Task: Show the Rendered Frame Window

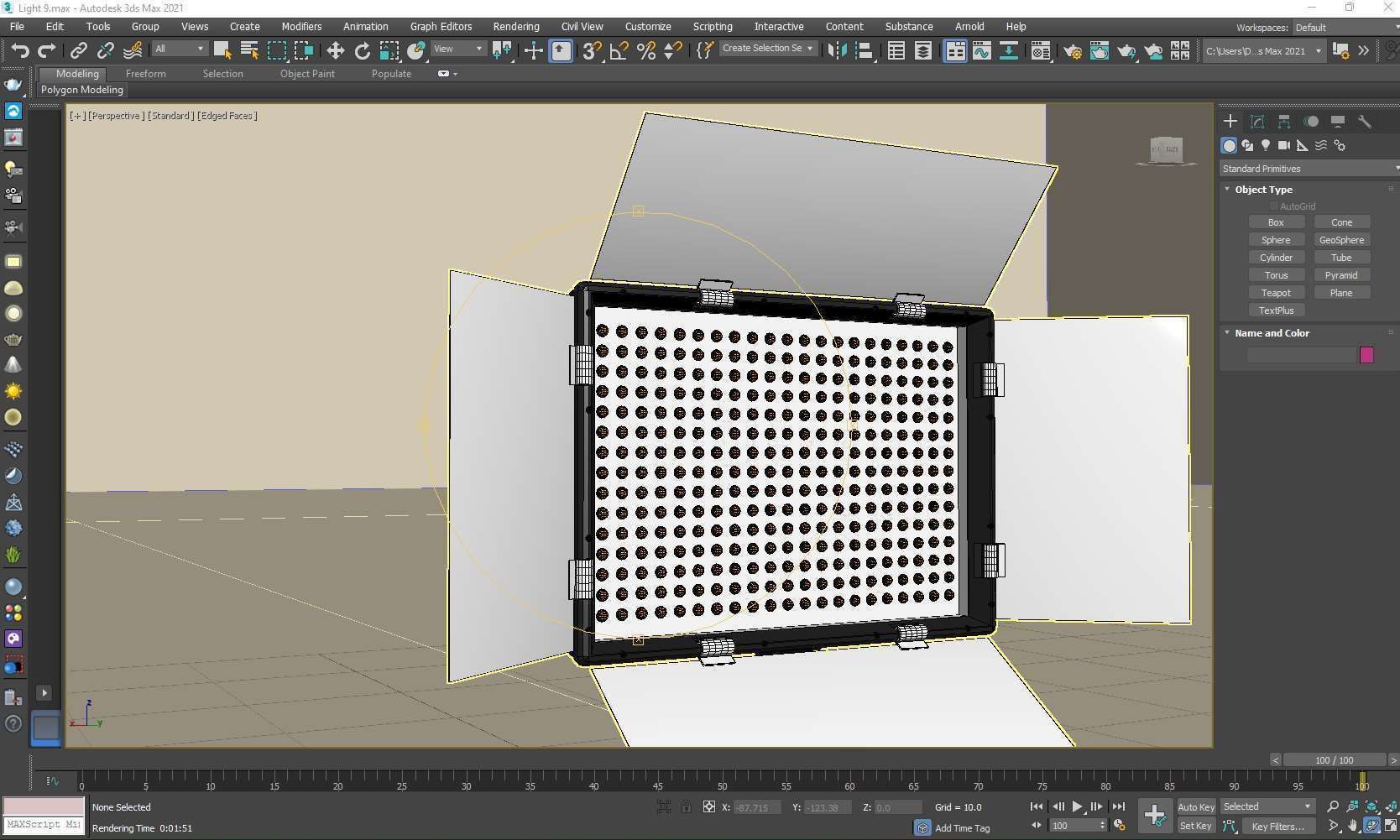Action: click(1100, 50)
